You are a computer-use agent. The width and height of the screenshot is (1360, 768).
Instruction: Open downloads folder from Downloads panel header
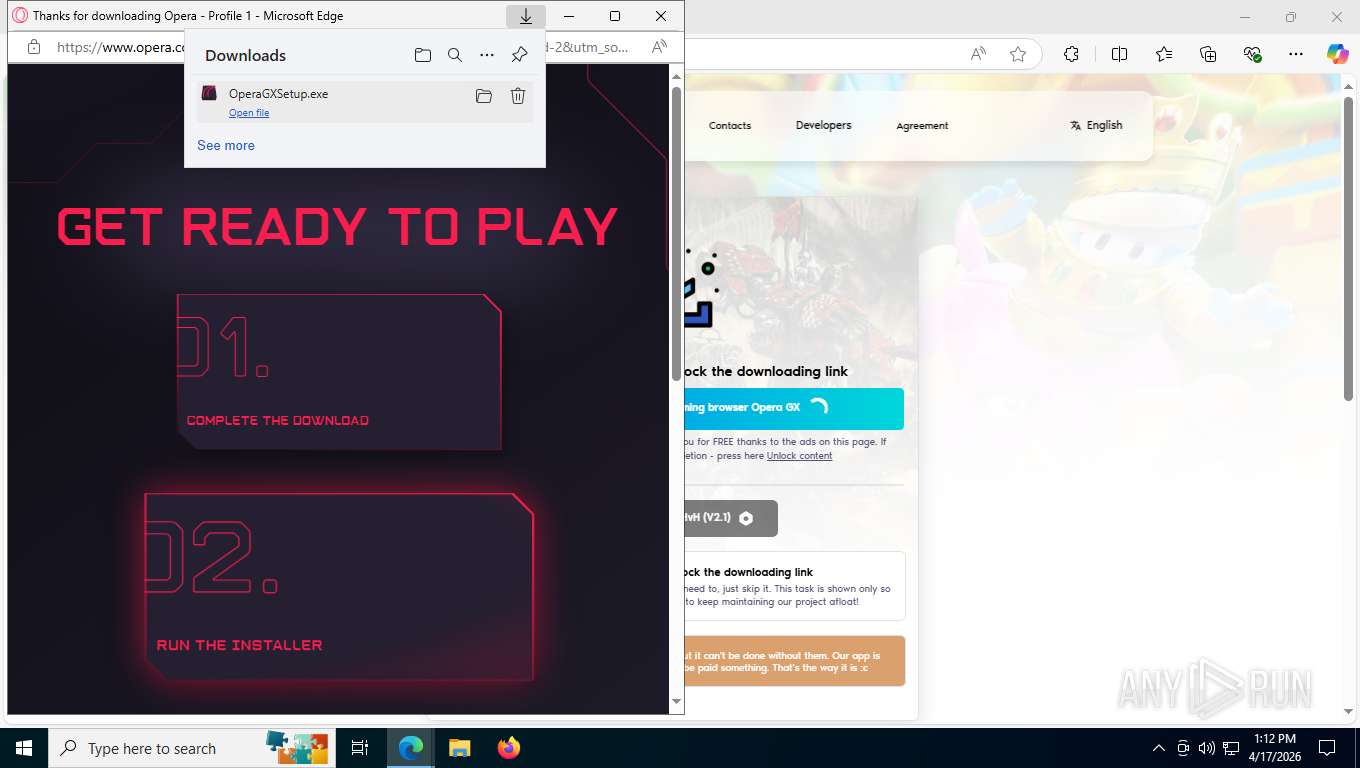pyautogui.click(x=423, y=55)
